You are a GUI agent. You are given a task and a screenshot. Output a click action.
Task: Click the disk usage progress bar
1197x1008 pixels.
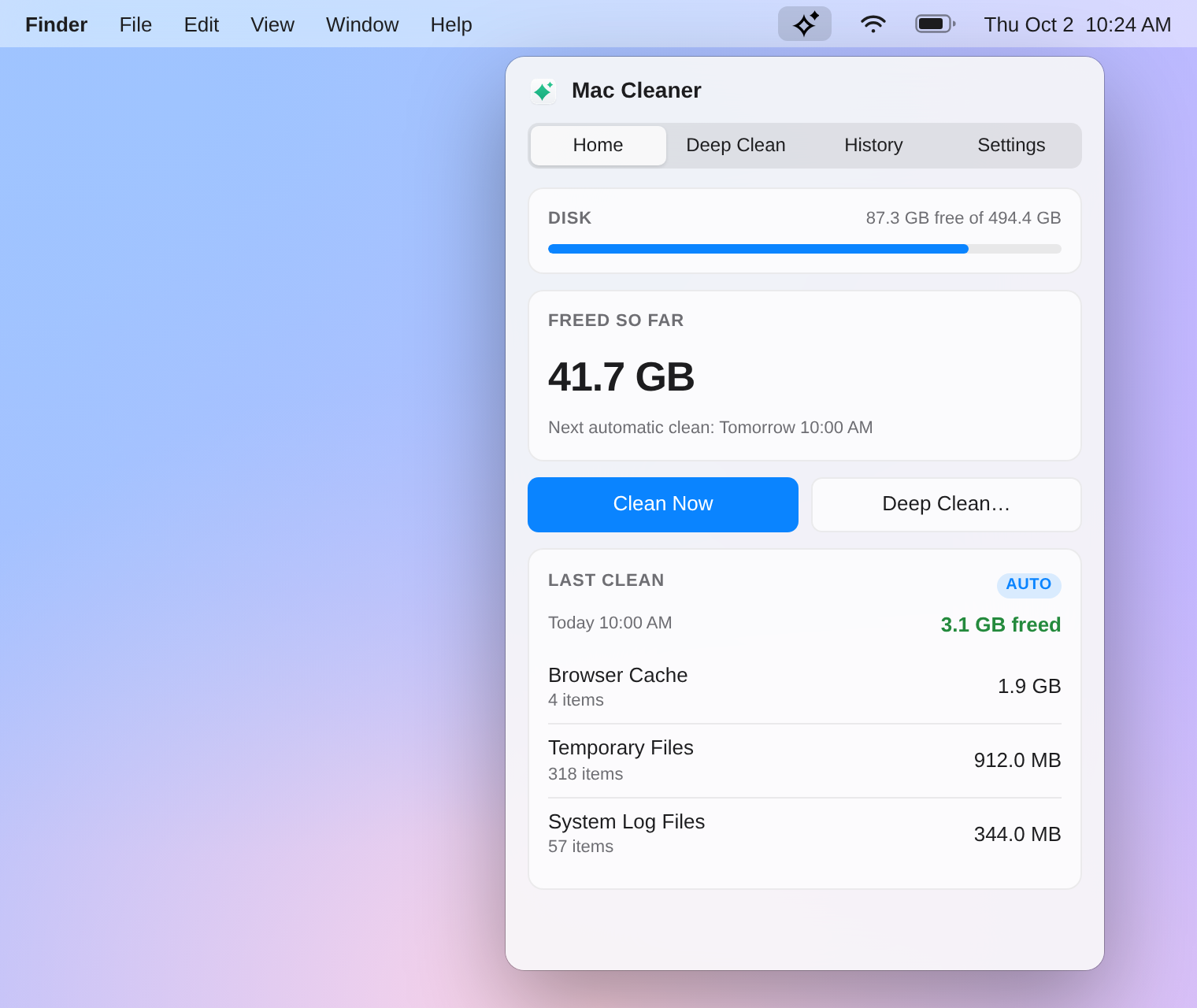tap(805, 249)
